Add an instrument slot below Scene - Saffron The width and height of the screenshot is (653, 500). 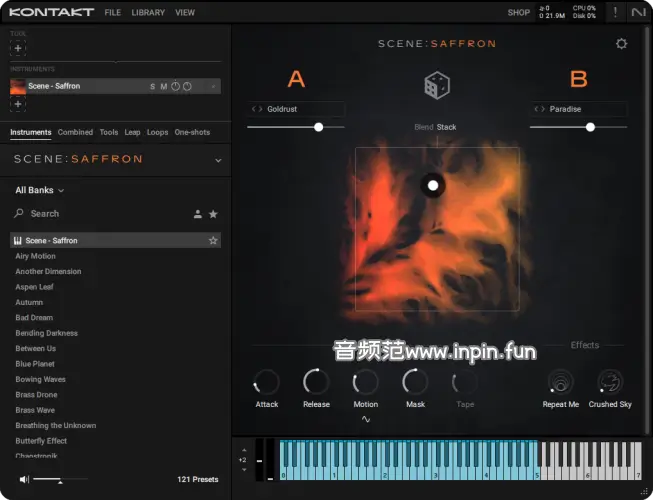18,104
